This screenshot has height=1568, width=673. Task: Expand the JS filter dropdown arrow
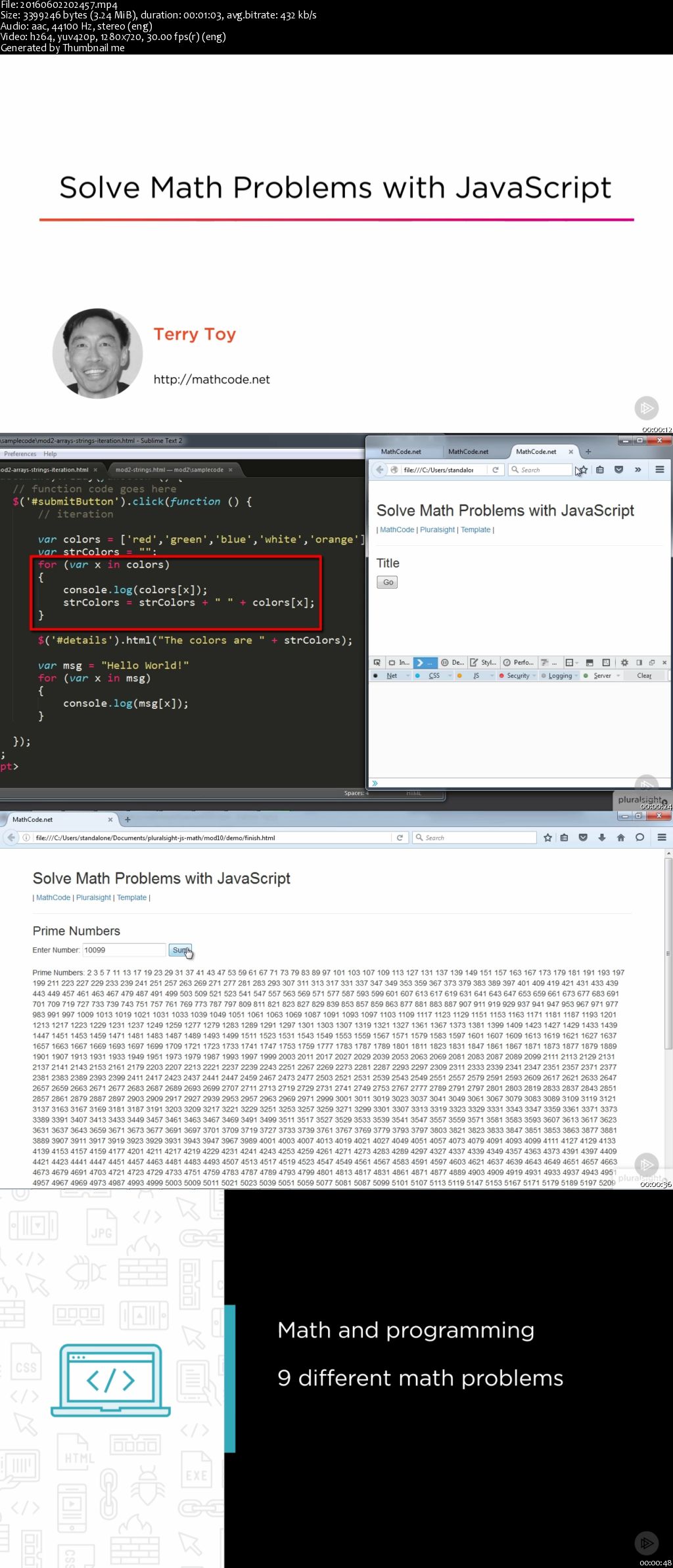tap(492, 675)
